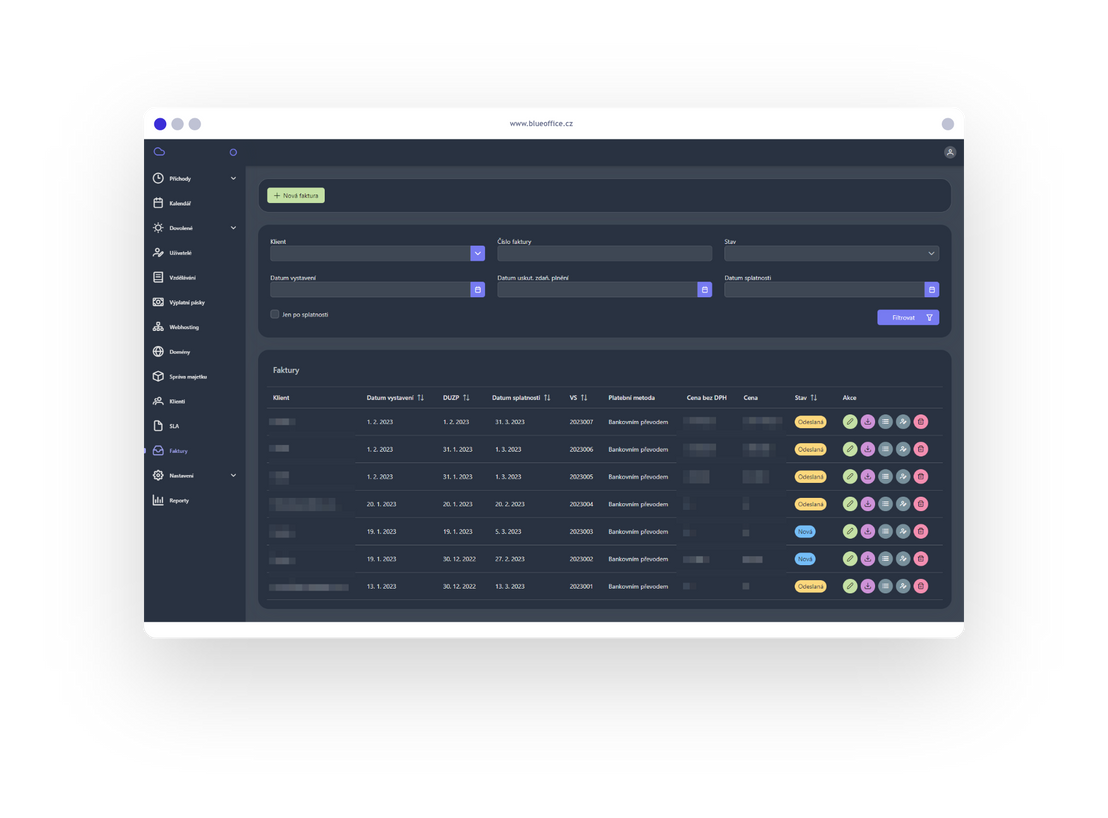
Task: Click the cloud logo in the sidebar header
Action: (x=159, y=152)
